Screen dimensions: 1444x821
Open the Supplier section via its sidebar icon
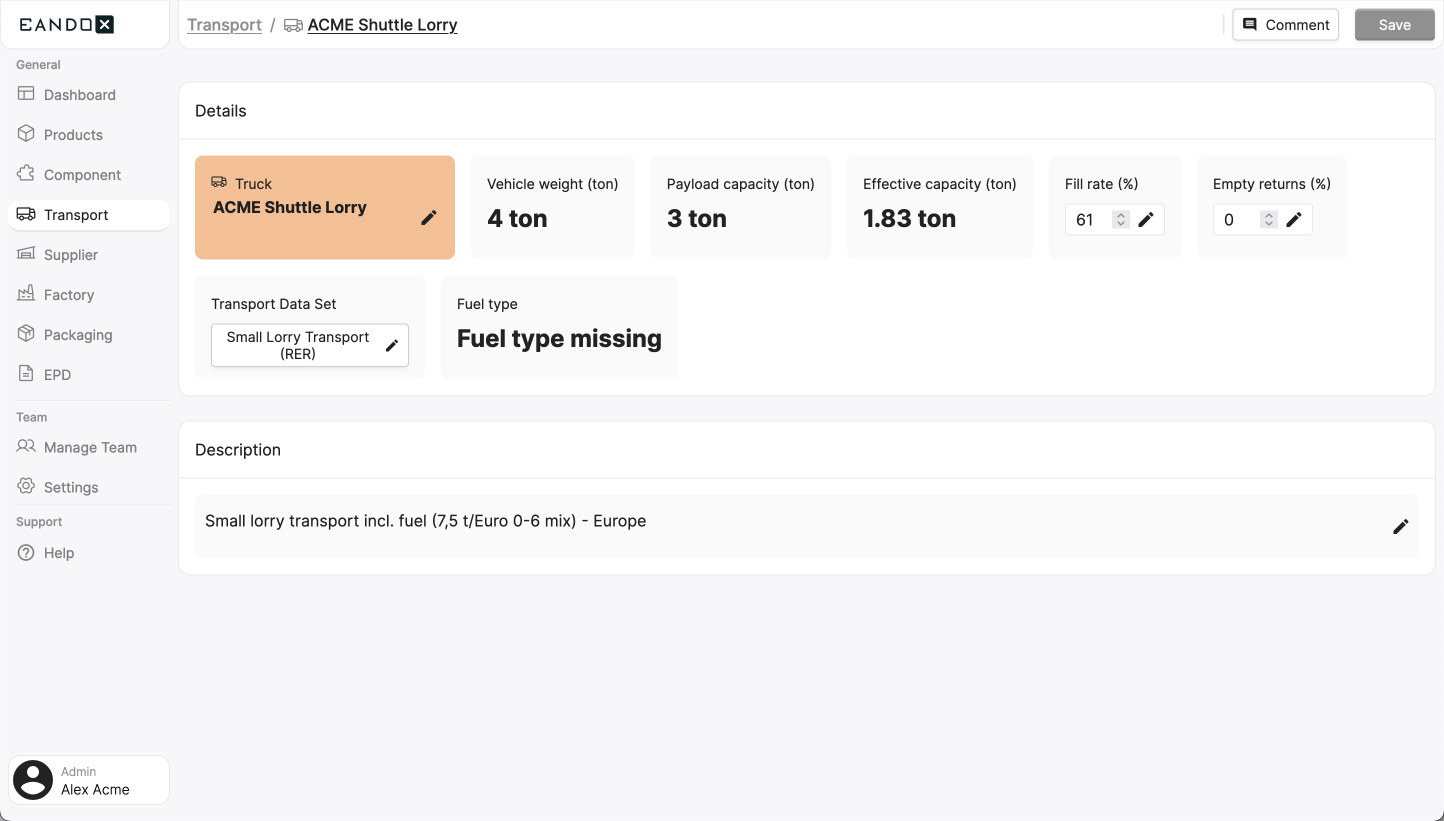26,254
